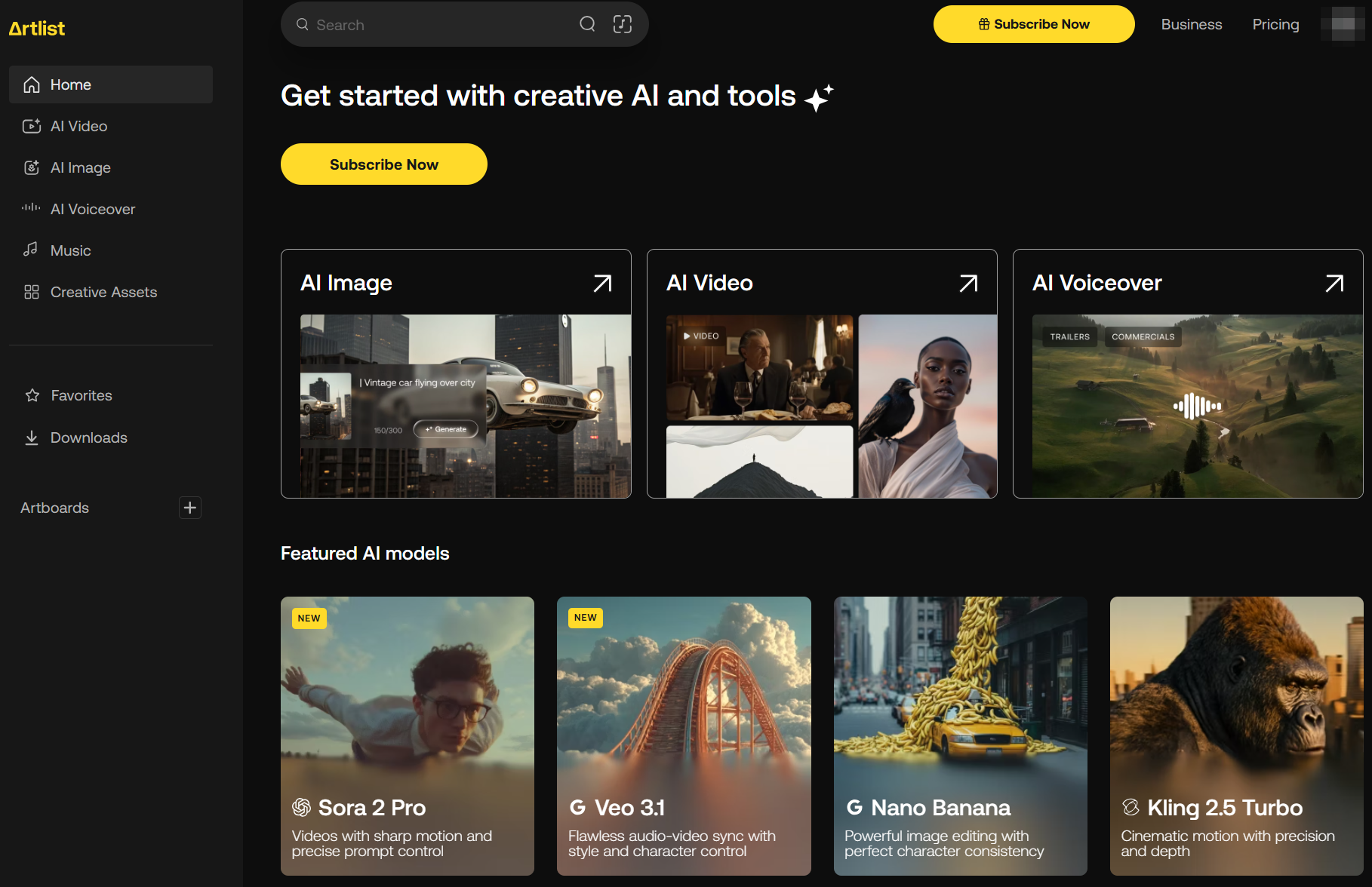Click the Artlist logo
Viewport: 1372px width, 887px height.
36,28
